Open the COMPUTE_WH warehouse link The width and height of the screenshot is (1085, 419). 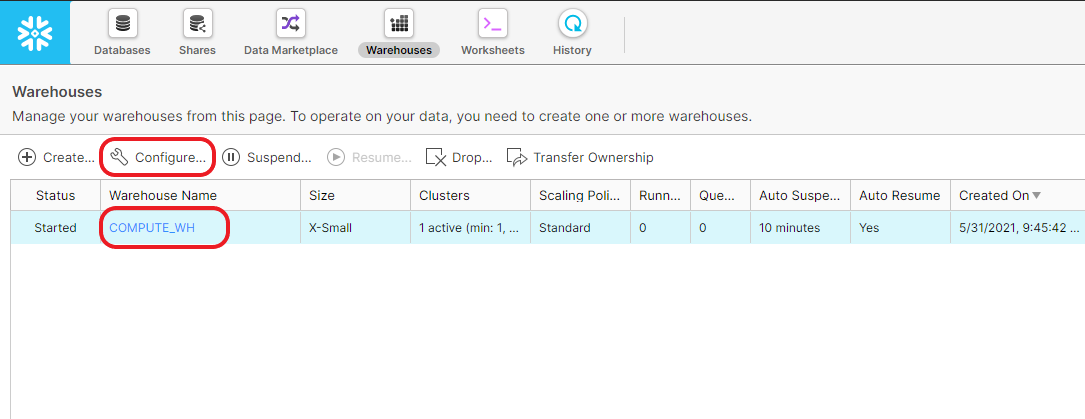[x=152, y=228]
